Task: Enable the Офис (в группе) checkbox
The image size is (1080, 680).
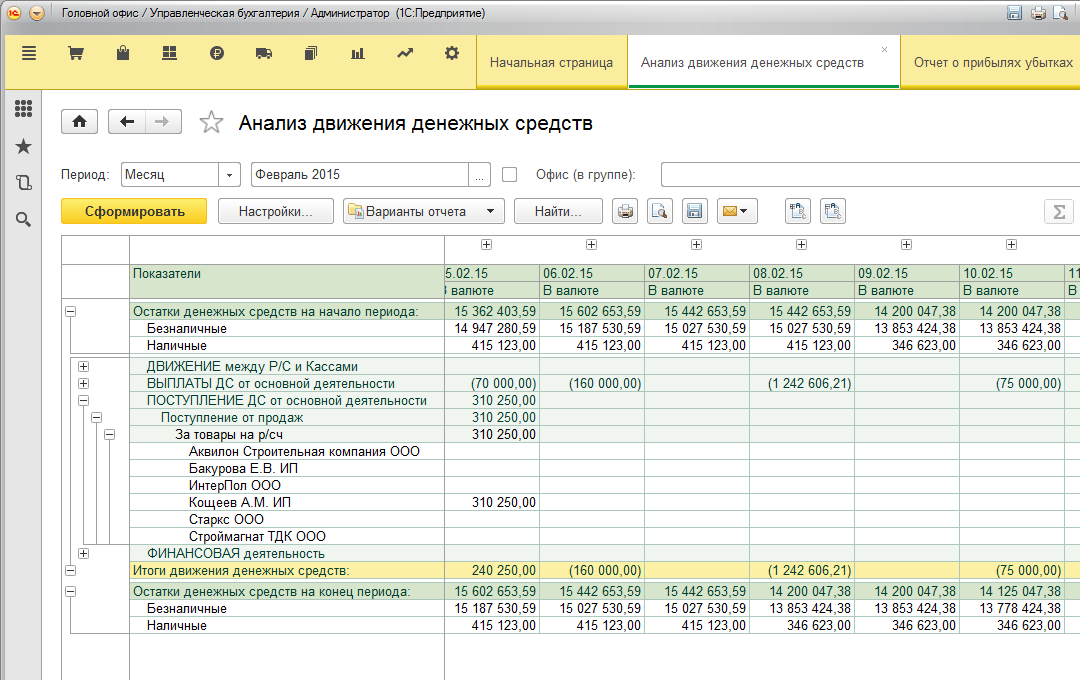Action: (509, 174)
